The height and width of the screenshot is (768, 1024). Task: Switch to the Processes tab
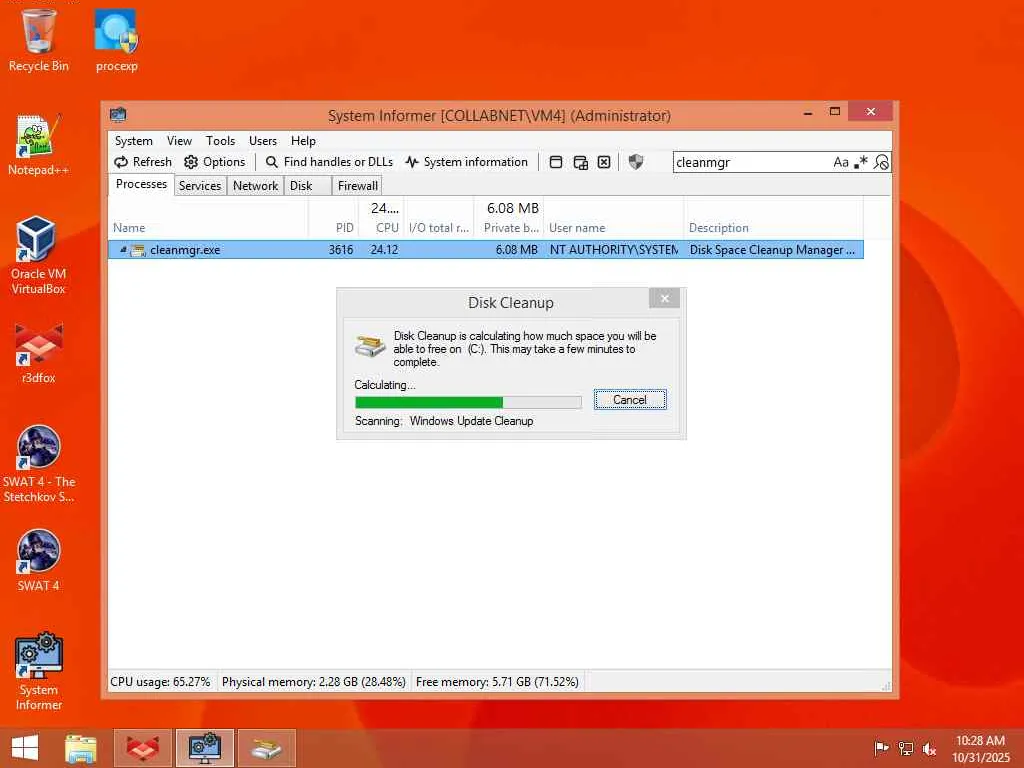(x=141, y=184)
